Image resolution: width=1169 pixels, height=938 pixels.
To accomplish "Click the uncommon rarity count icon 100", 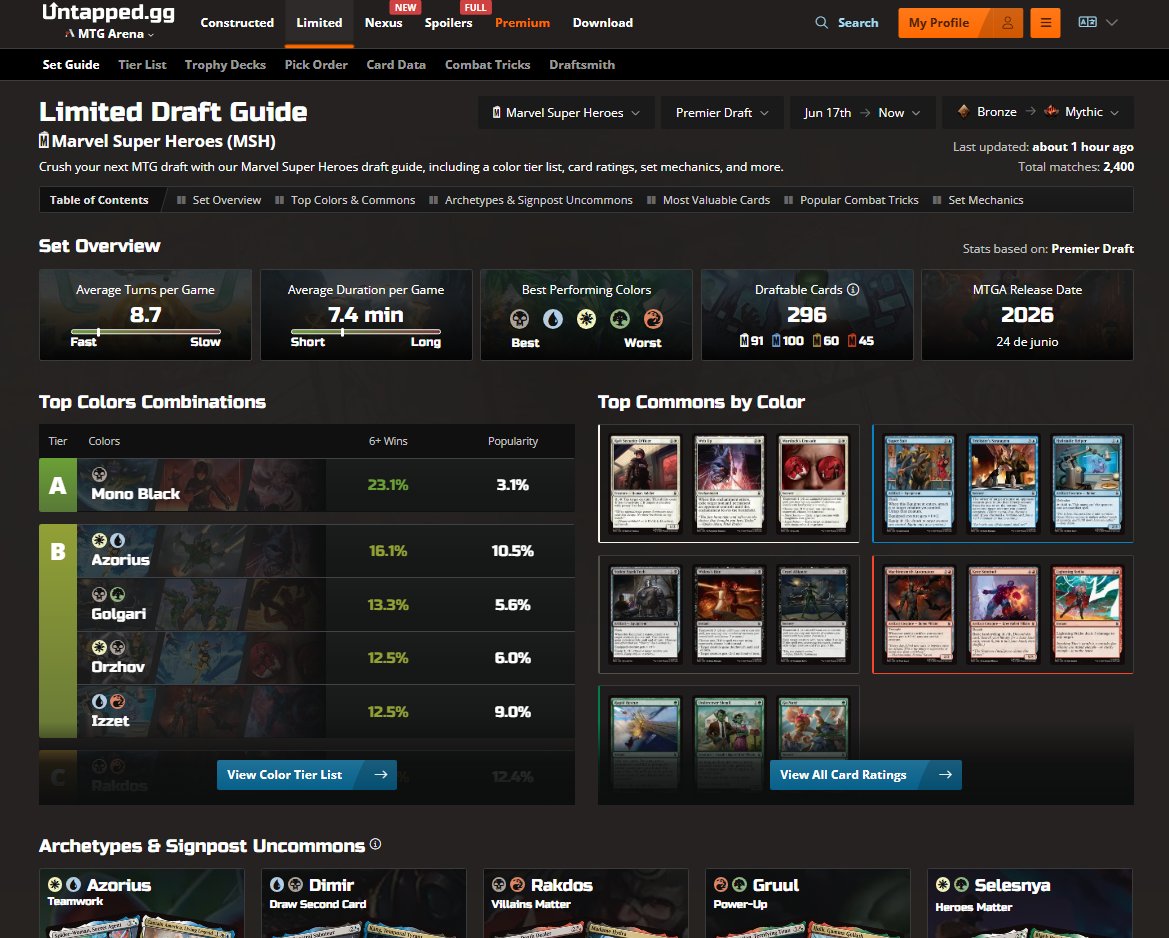I will click(x=775, y=341).
